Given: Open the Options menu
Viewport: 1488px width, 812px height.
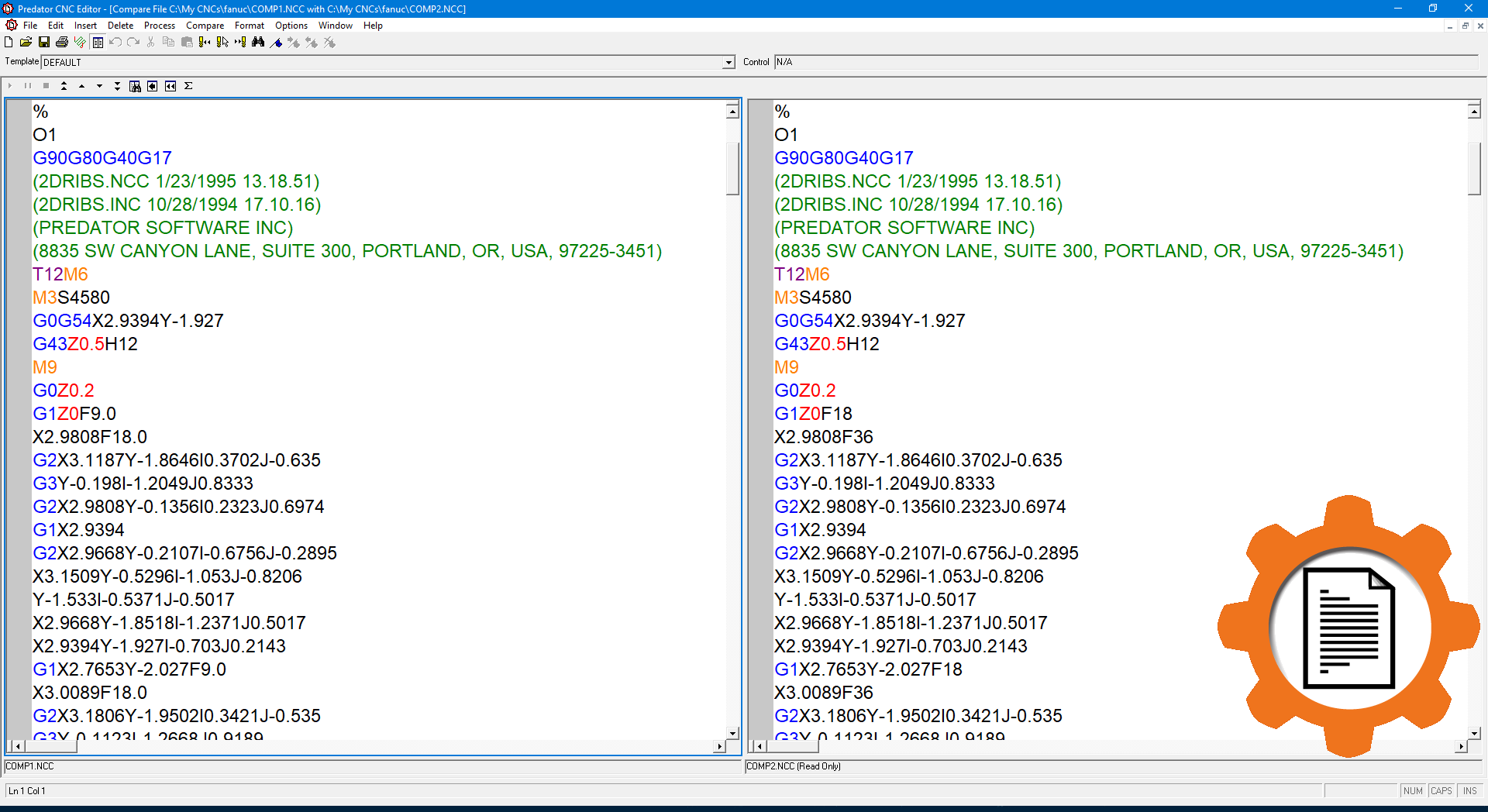Looking at the screenshot, I should coord(291,25).
